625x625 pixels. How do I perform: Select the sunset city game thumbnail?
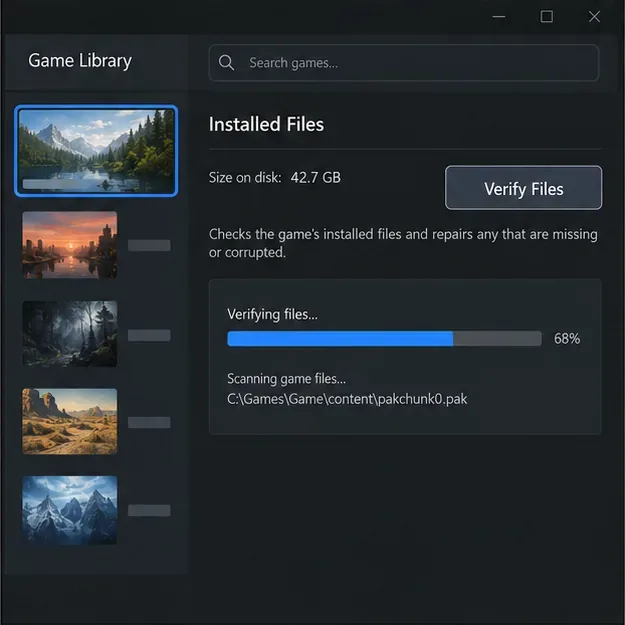click(x=70, y=245)
